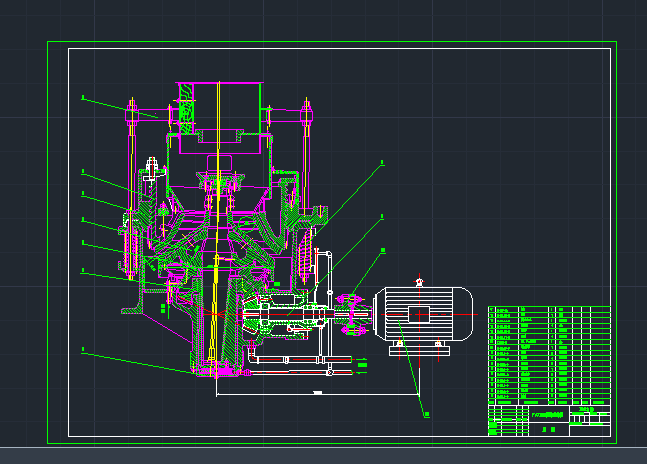Select the inner white frame top edge

(340, 48)
